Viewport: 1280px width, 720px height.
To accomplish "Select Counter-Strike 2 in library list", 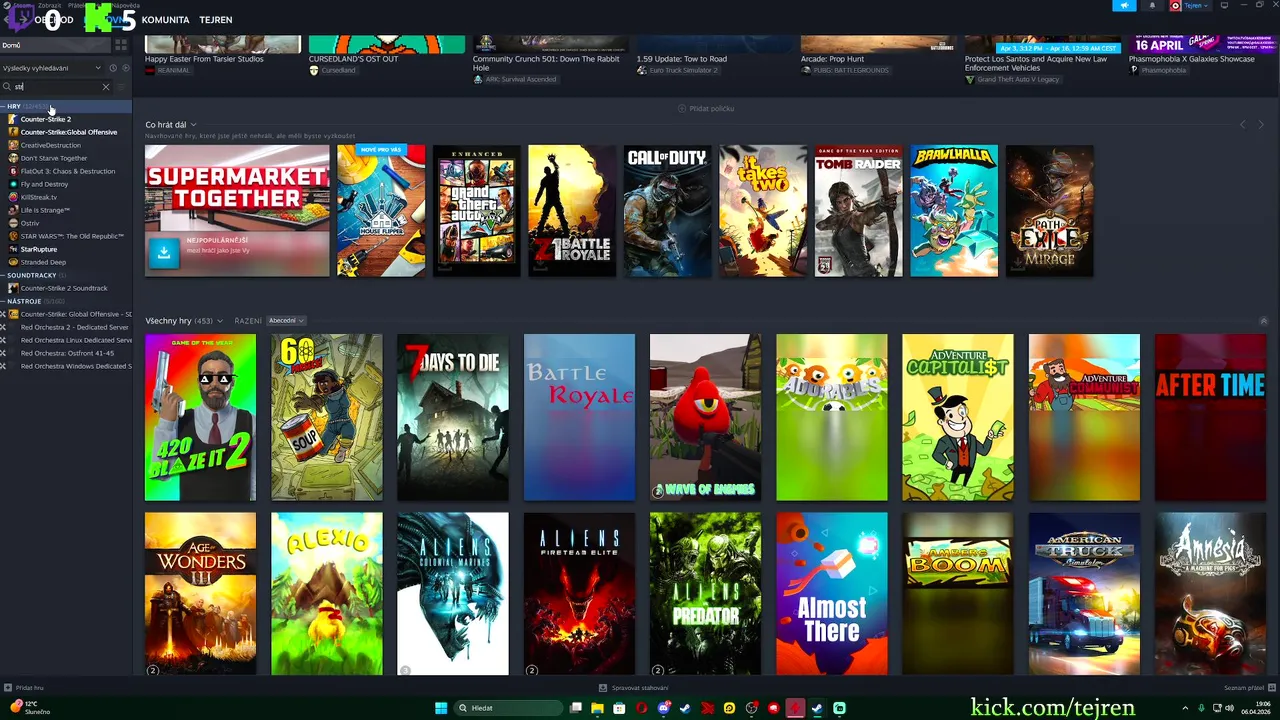I will (x=66, y=119).
